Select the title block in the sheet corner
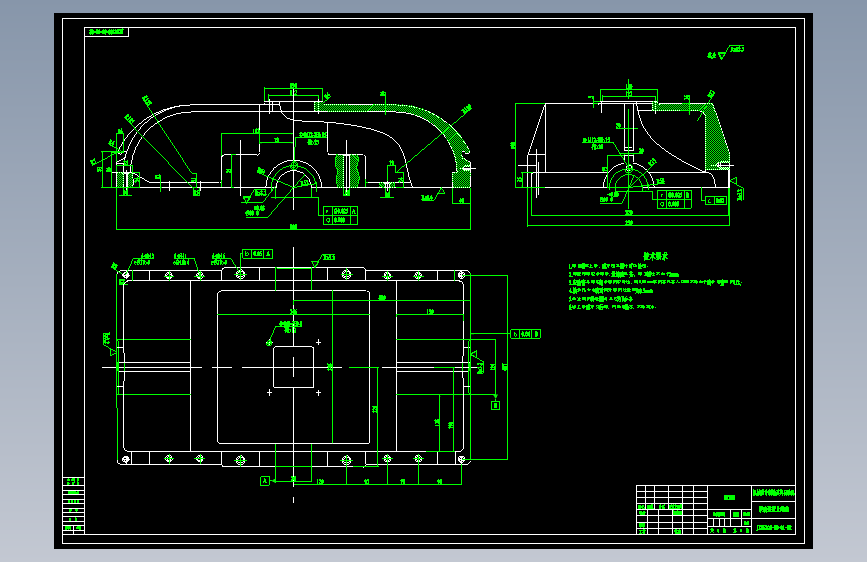 [x=716, y=510]
